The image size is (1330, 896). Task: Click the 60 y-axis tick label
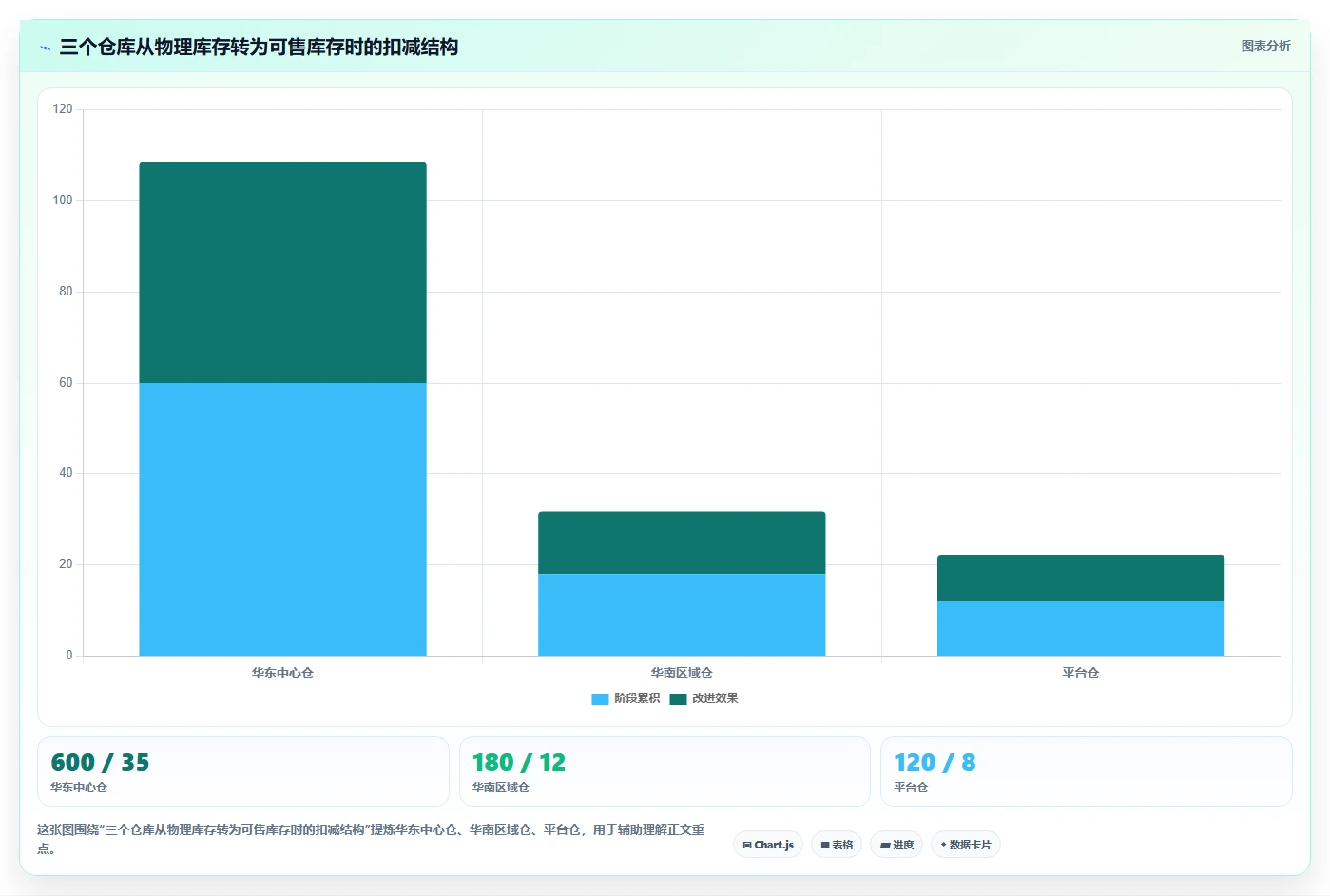[66, 383]
